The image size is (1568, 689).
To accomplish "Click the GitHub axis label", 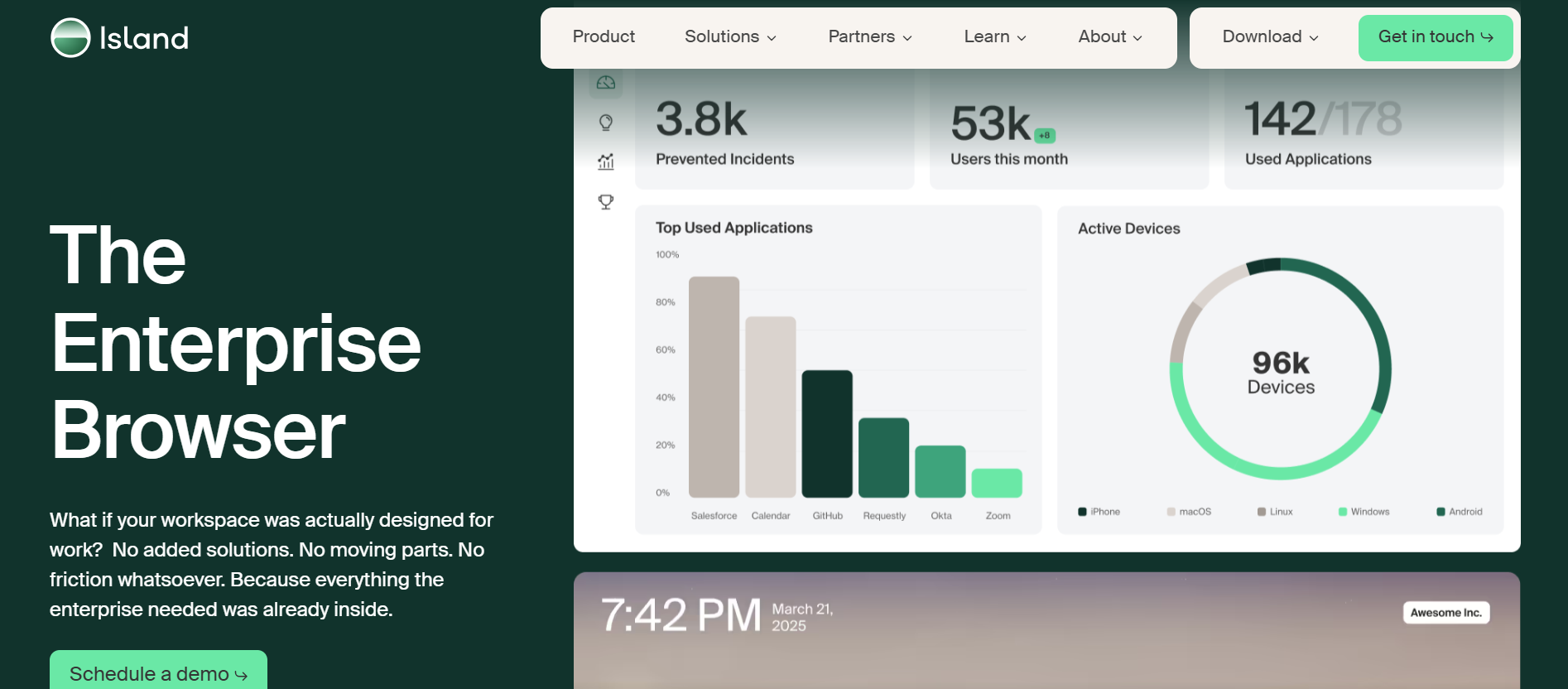I will pos(827,516).
